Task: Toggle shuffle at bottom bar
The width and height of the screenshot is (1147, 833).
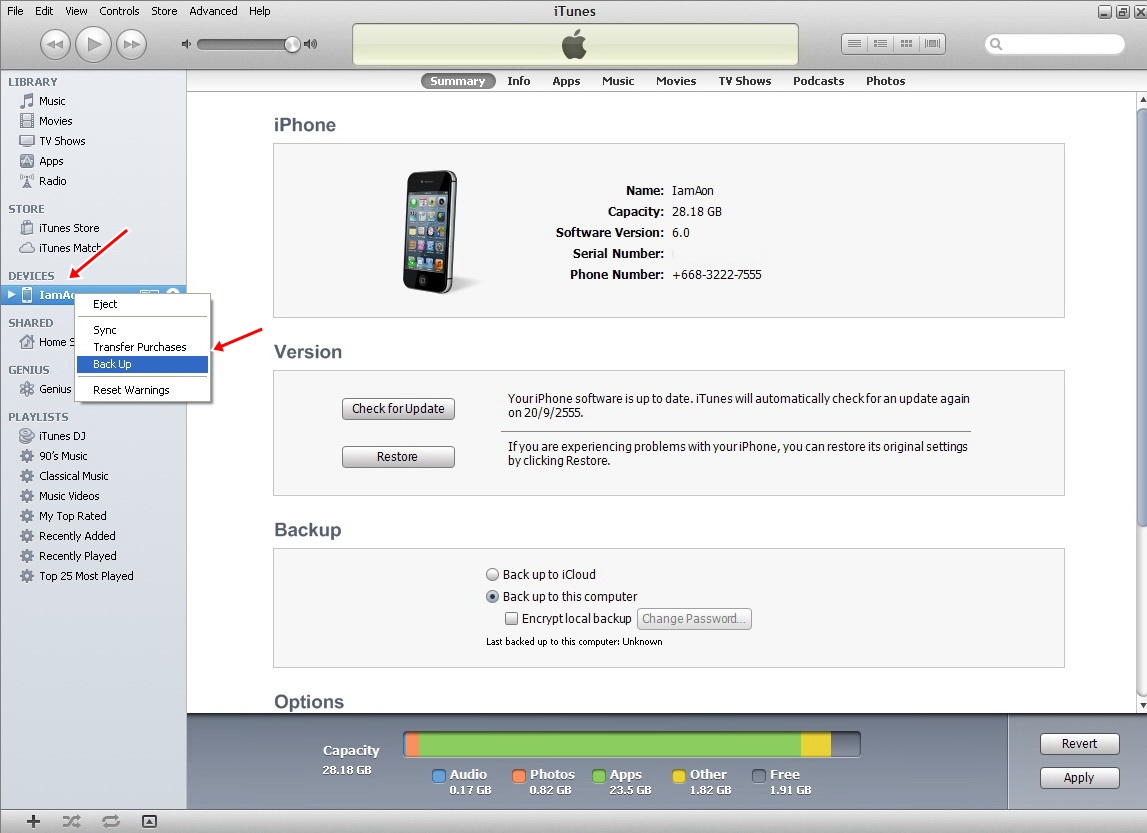Action: coord(72,821)
